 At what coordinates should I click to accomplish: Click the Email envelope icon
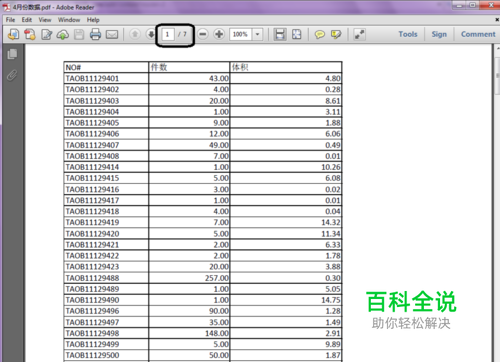(x=112, y=34)
